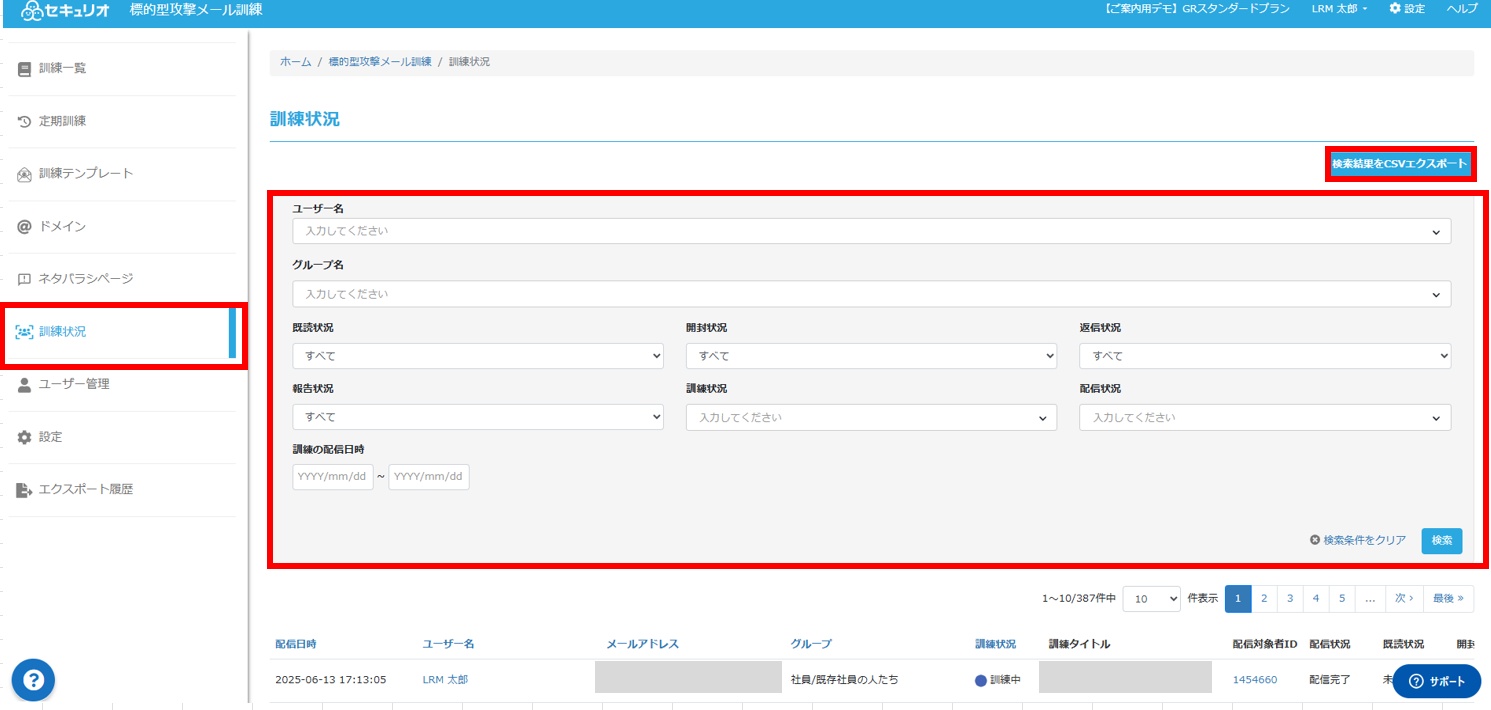Open the 訓練一覧 sidebar icon
The width and height of the screenshot is (1491, 710).
(25, 69)
